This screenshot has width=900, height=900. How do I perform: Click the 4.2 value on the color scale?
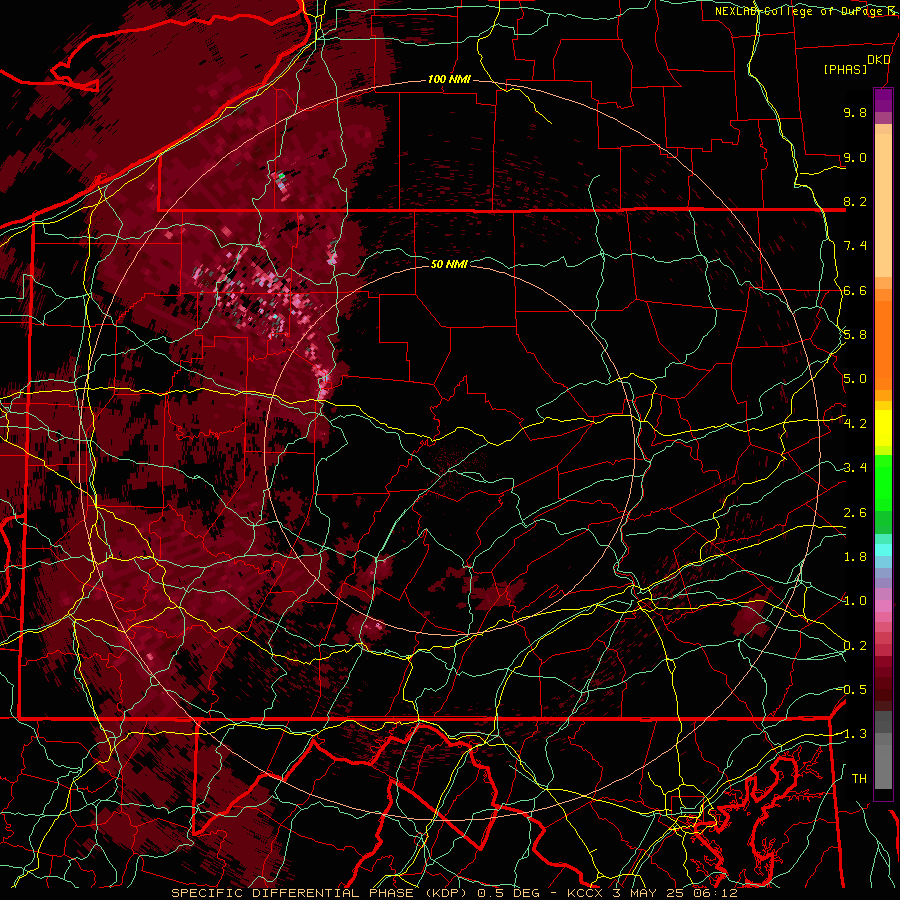[855, 424]
